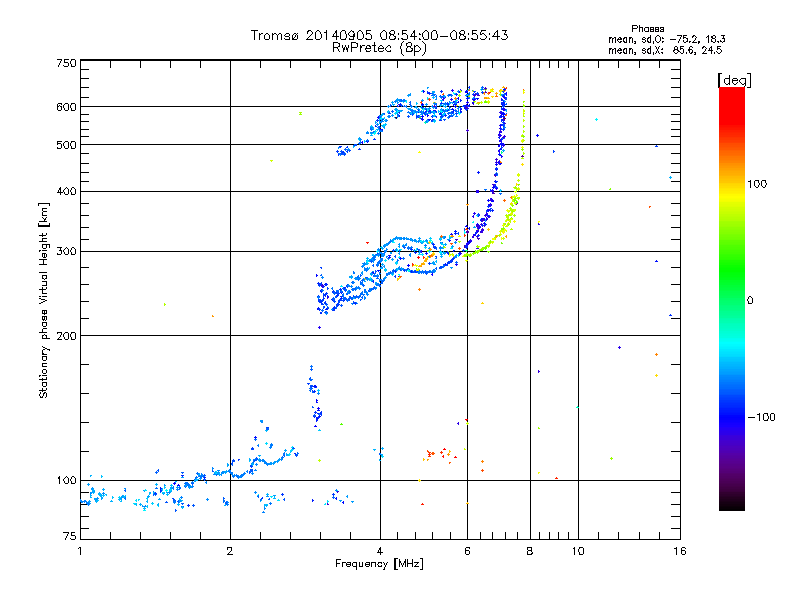Click the y-axis tick label '100'
Screen dimensions: 800x600
(66, 480)
